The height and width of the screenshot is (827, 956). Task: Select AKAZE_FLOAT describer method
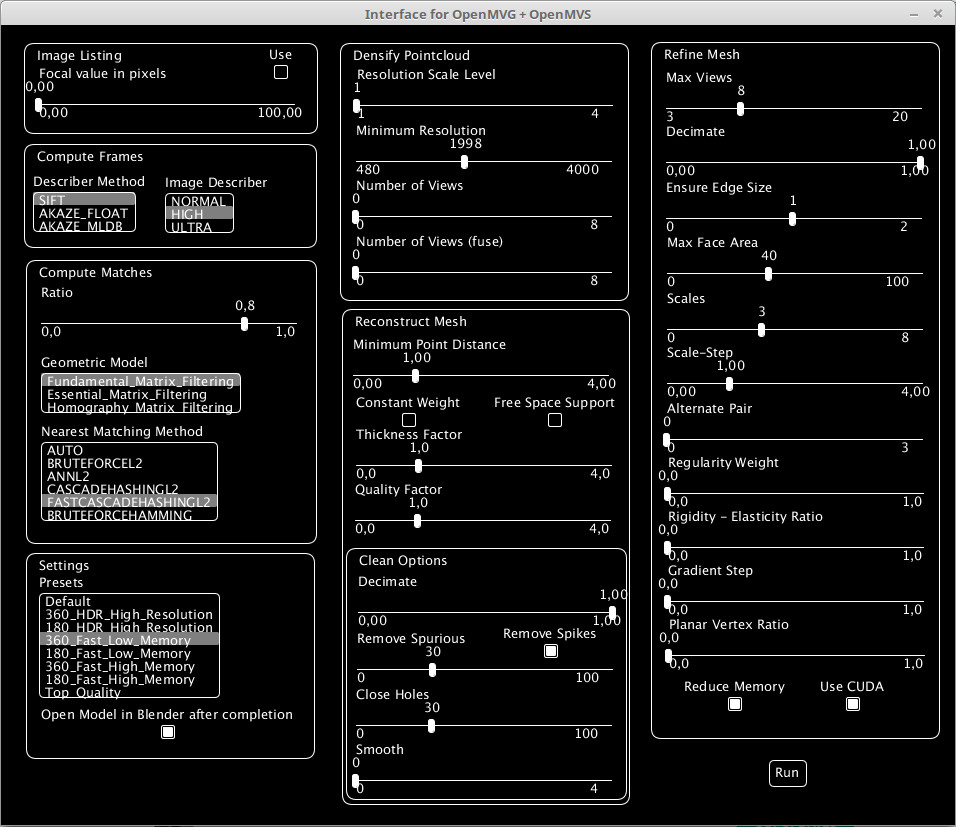pos(85,214)
